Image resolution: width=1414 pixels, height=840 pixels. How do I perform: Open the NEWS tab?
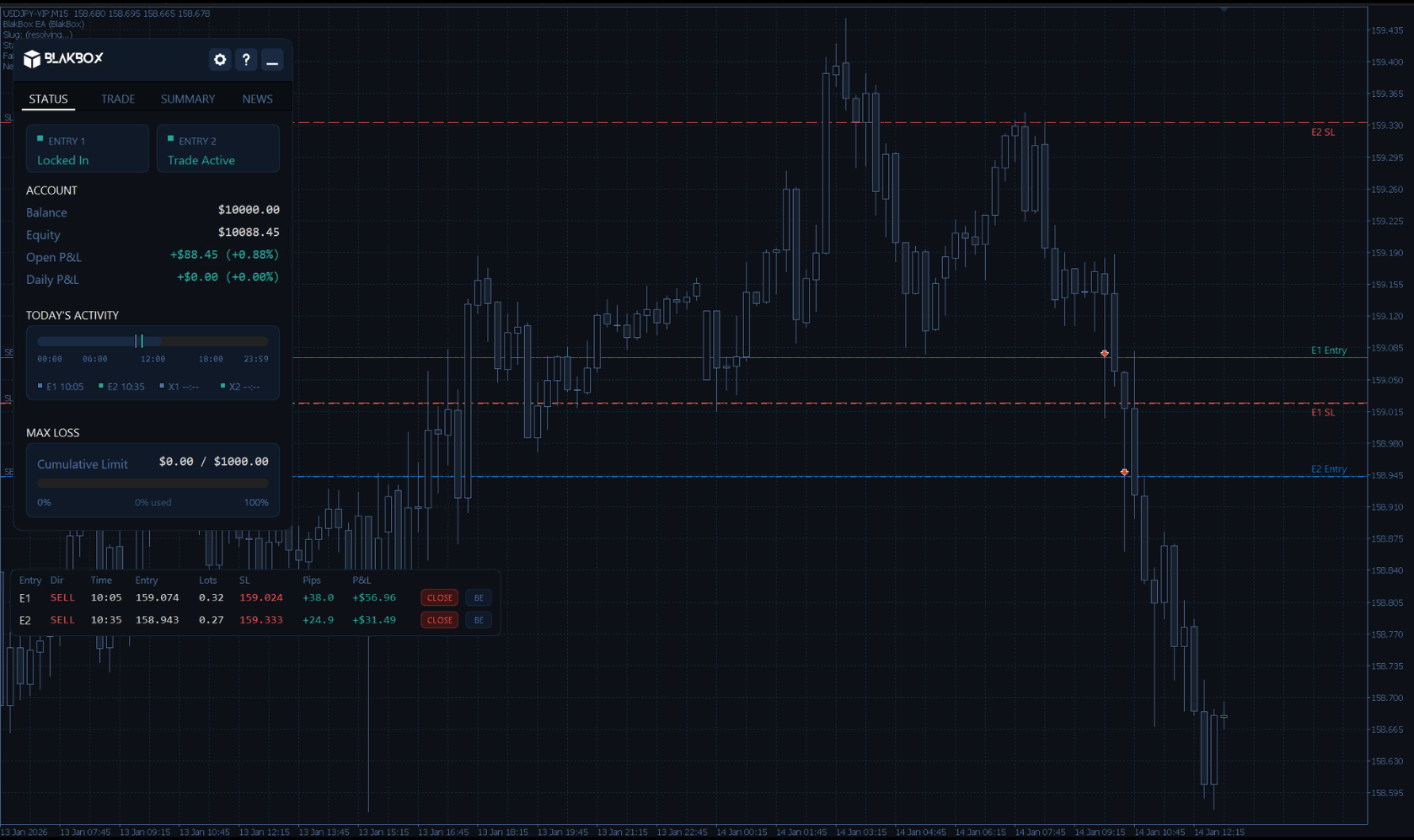pyautogui.click(x=257, y=99)
